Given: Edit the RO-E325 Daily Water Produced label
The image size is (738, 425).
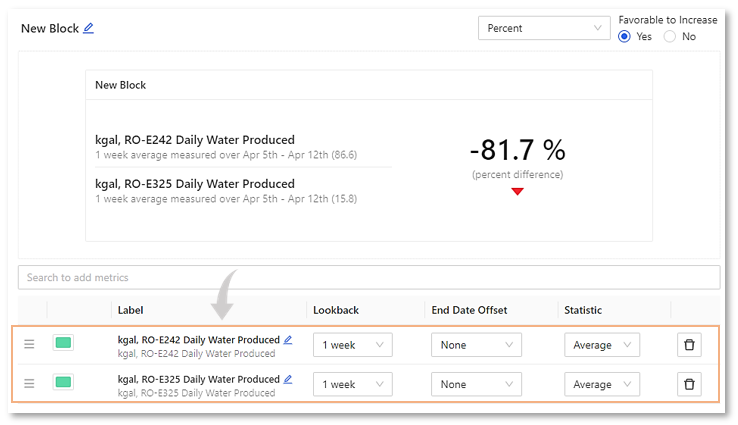Looking at the screenshot, I should (x=288, y=379).
